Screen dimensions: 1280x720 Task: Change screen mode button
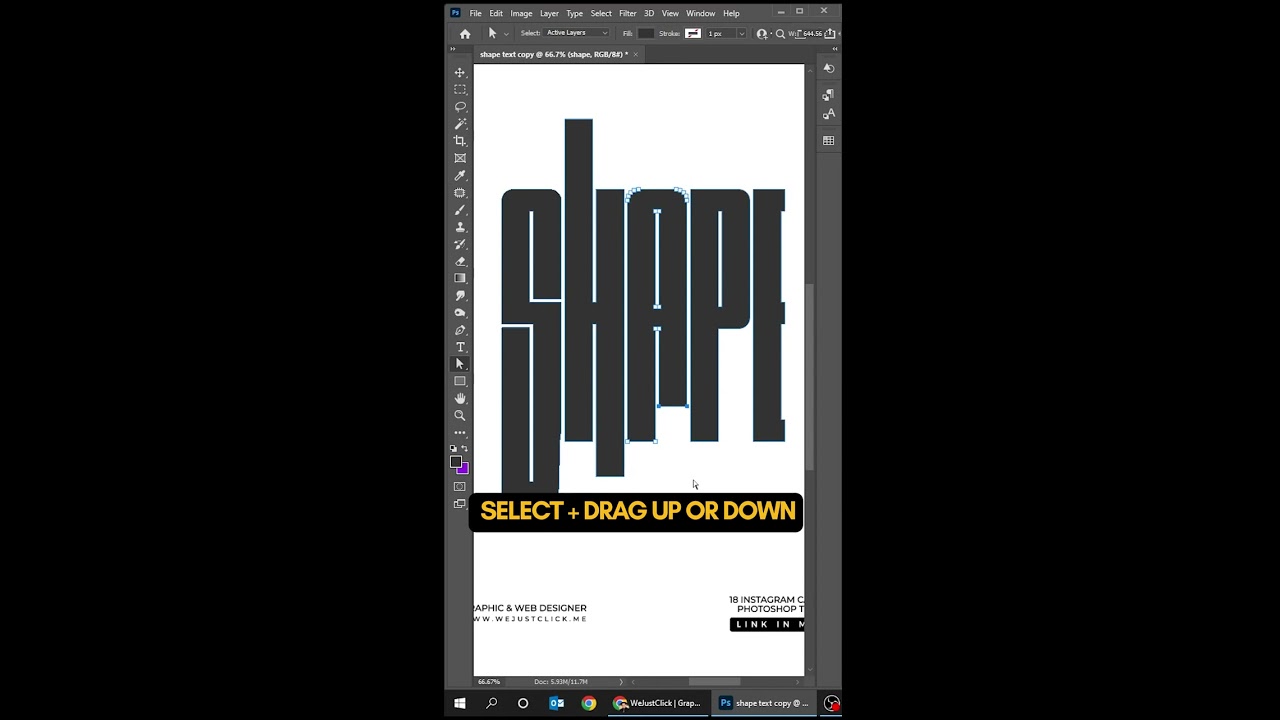point(460,505)
